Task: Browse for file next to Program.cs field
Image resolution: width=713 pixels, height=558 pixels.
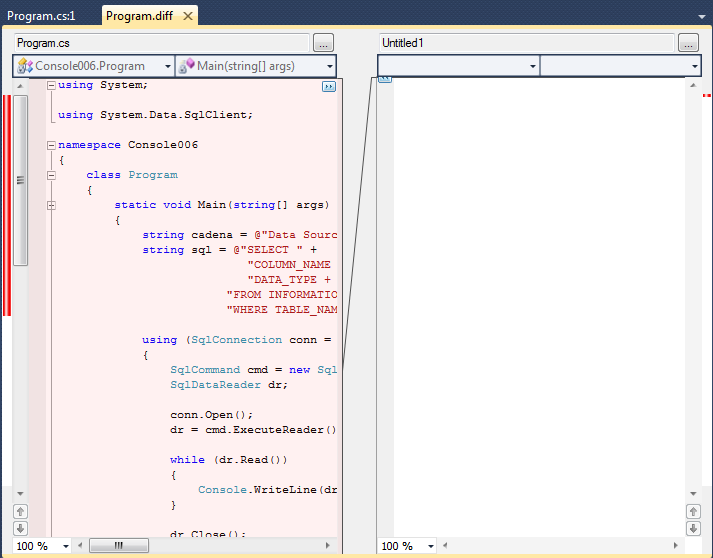Action: point(323,43)
